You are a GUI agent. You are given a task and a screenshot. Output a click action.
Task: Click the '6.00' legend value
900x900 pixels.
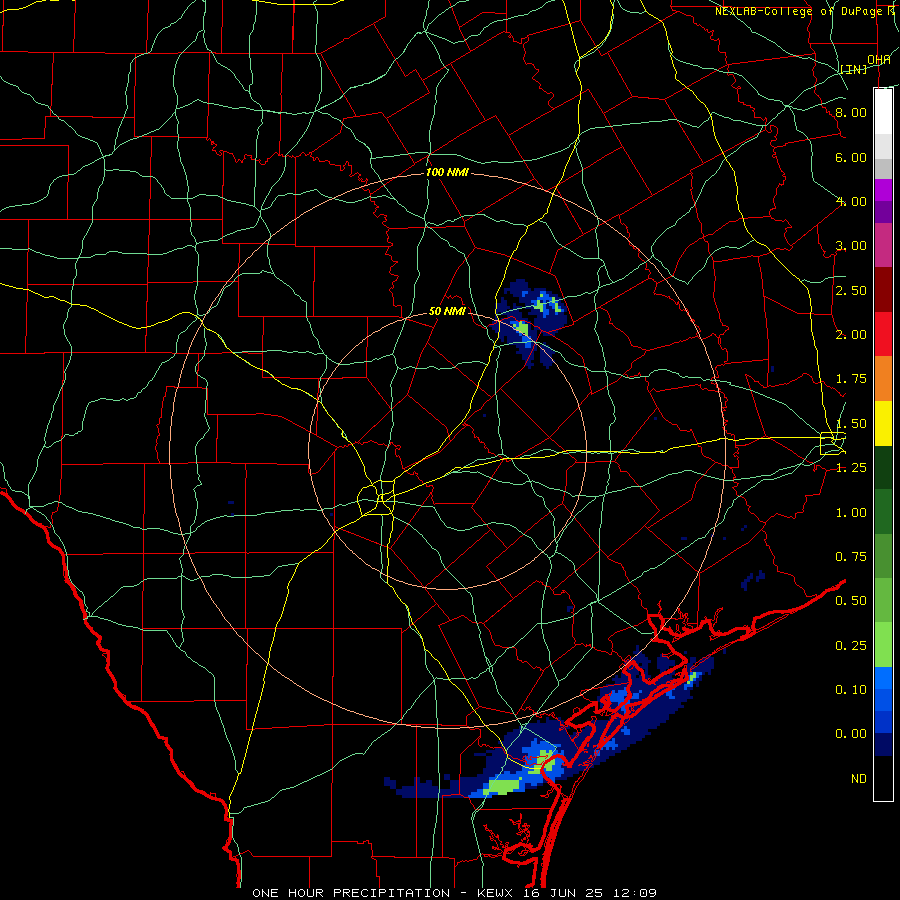click(x=851, y=157)
